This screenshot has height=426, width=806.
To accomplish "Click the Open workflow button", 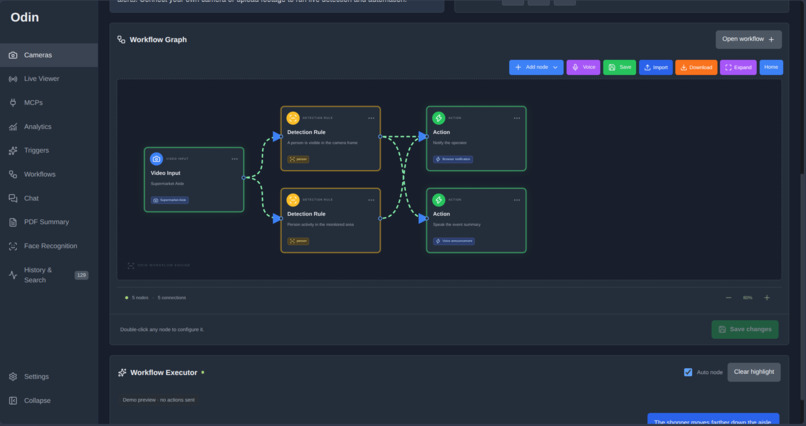I will [748, 40].
